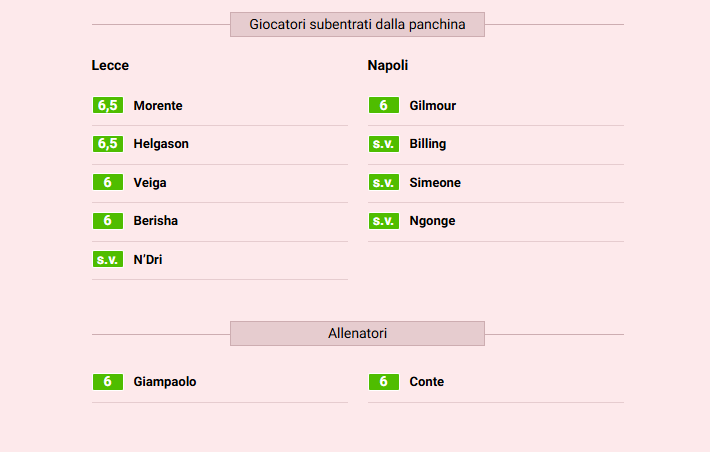Click coach Conte's rating badge

[383, 382]
